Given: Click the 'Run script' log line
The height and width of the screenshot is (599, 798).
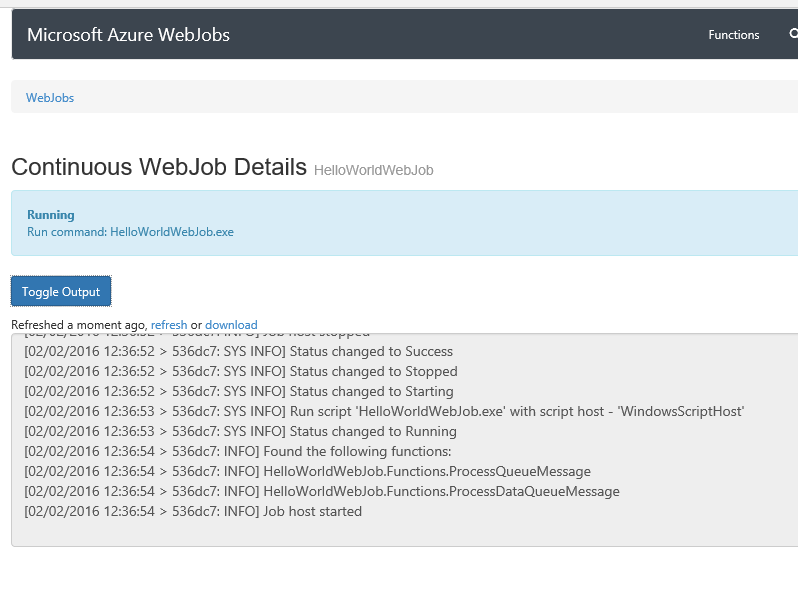Looking at the screenshot, I should point(384,412).
